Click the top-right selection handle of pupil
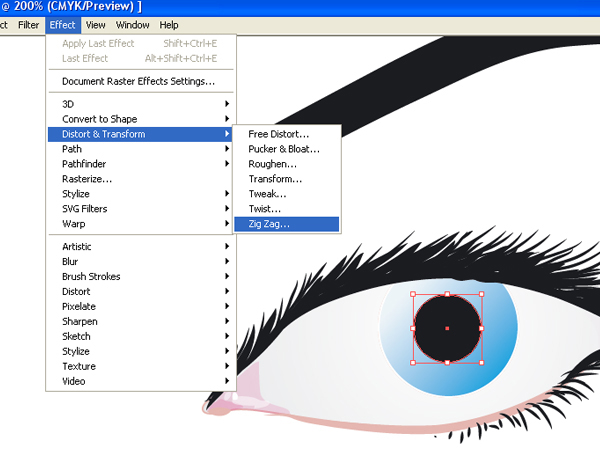Viewport: 600px width, 471px height. pyautogui.click(x=481, y=294)
